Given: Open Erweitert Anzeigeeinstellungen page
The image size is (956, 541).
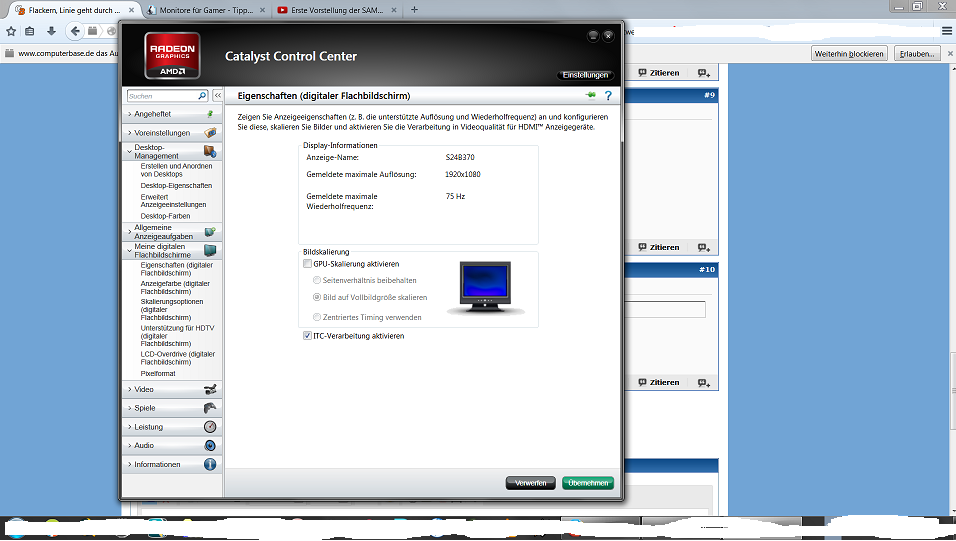Looking at the screenshot, I should pyautogui.click(x=174, y=201).
